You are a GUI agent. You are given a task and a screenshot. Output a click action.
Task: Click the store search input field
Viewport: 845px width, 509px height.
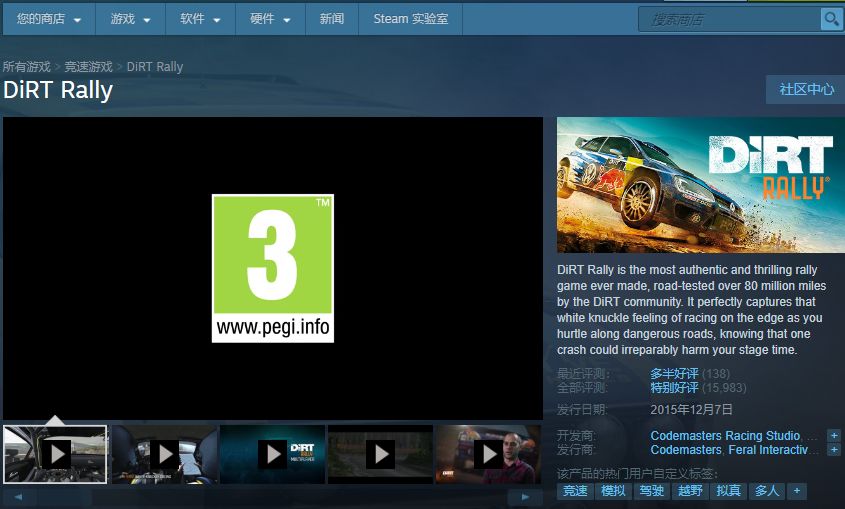730,19
